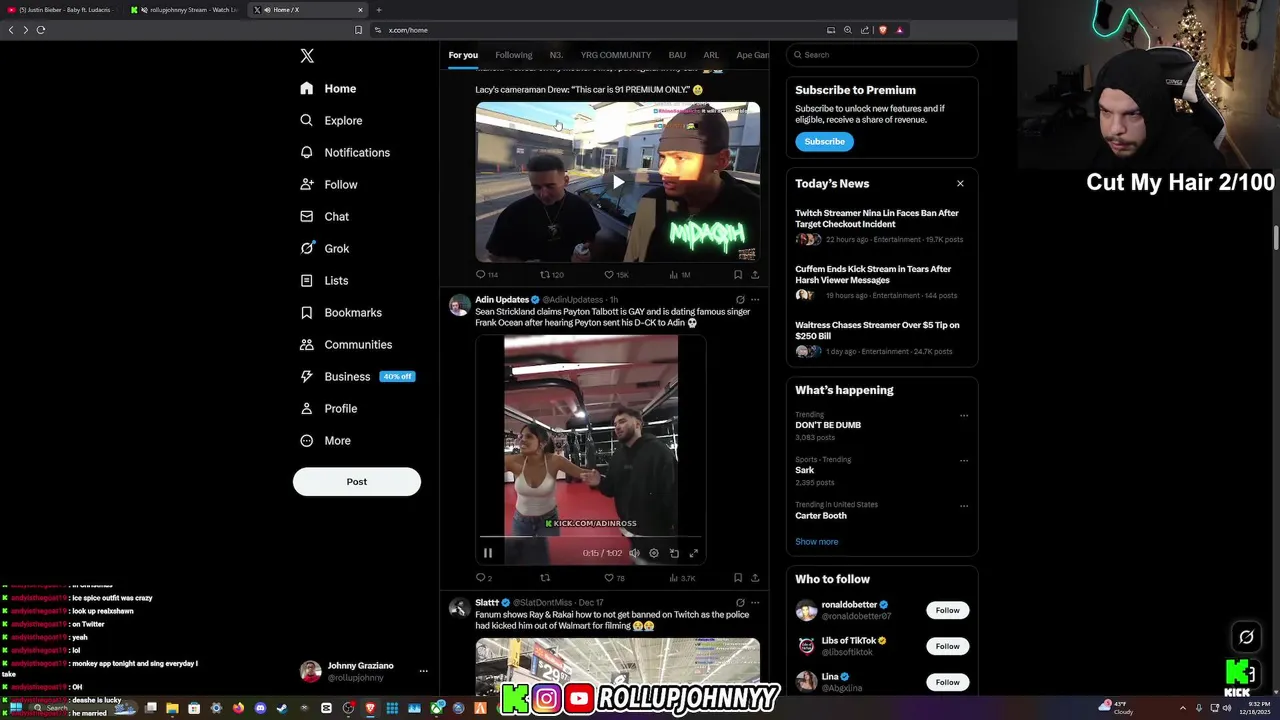This screenshot has width=1280, height=720.
Task: Click Show more under What's happening
Action: point(817,542)
